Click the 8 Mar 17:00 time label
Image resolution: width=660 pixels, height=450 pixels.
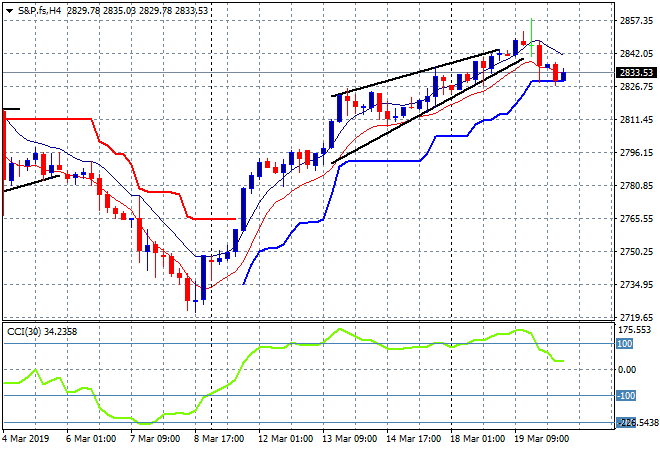click(219, 439)
